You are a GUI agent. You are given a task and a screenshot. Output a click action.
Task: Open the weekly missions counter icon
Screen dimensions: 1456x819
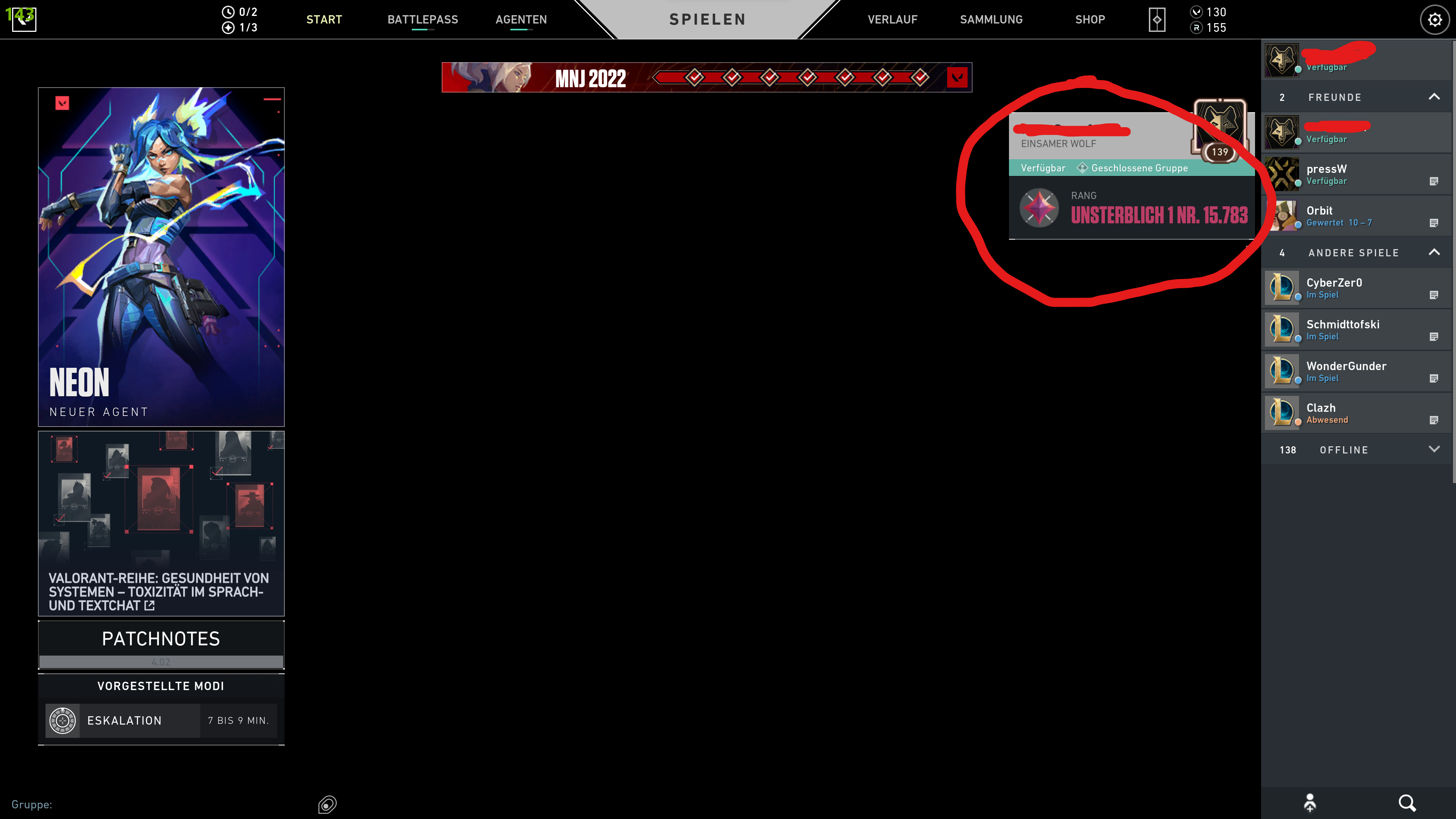[228, 28]
